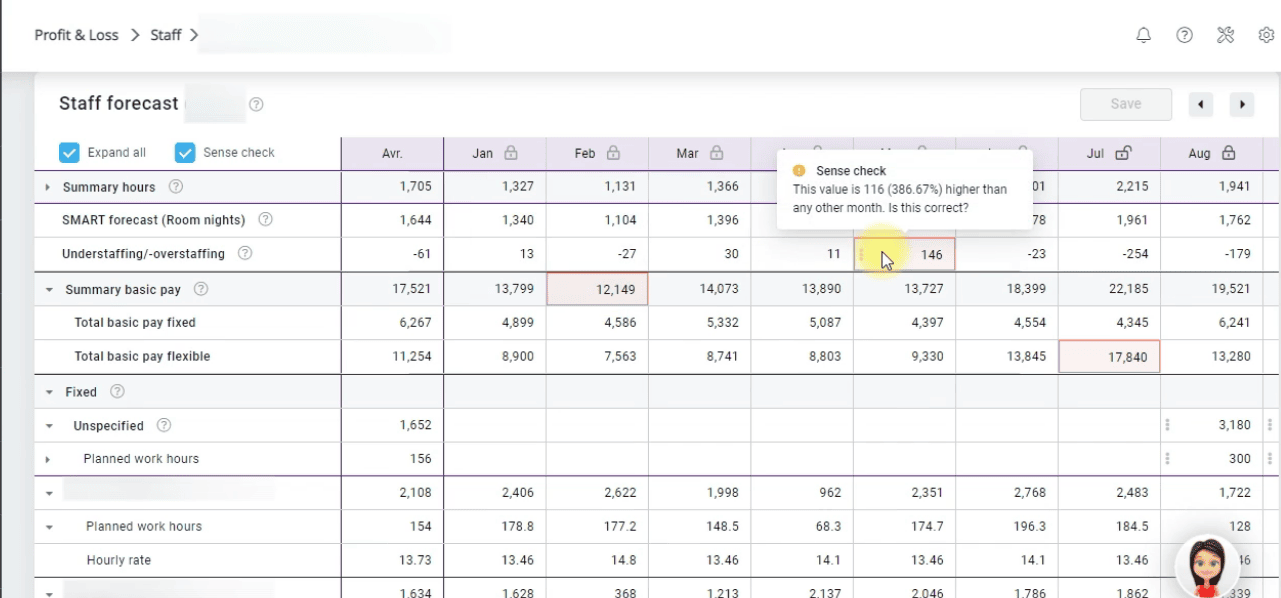
Task: Open the settings gear
Action: (x=1266, y=35)
